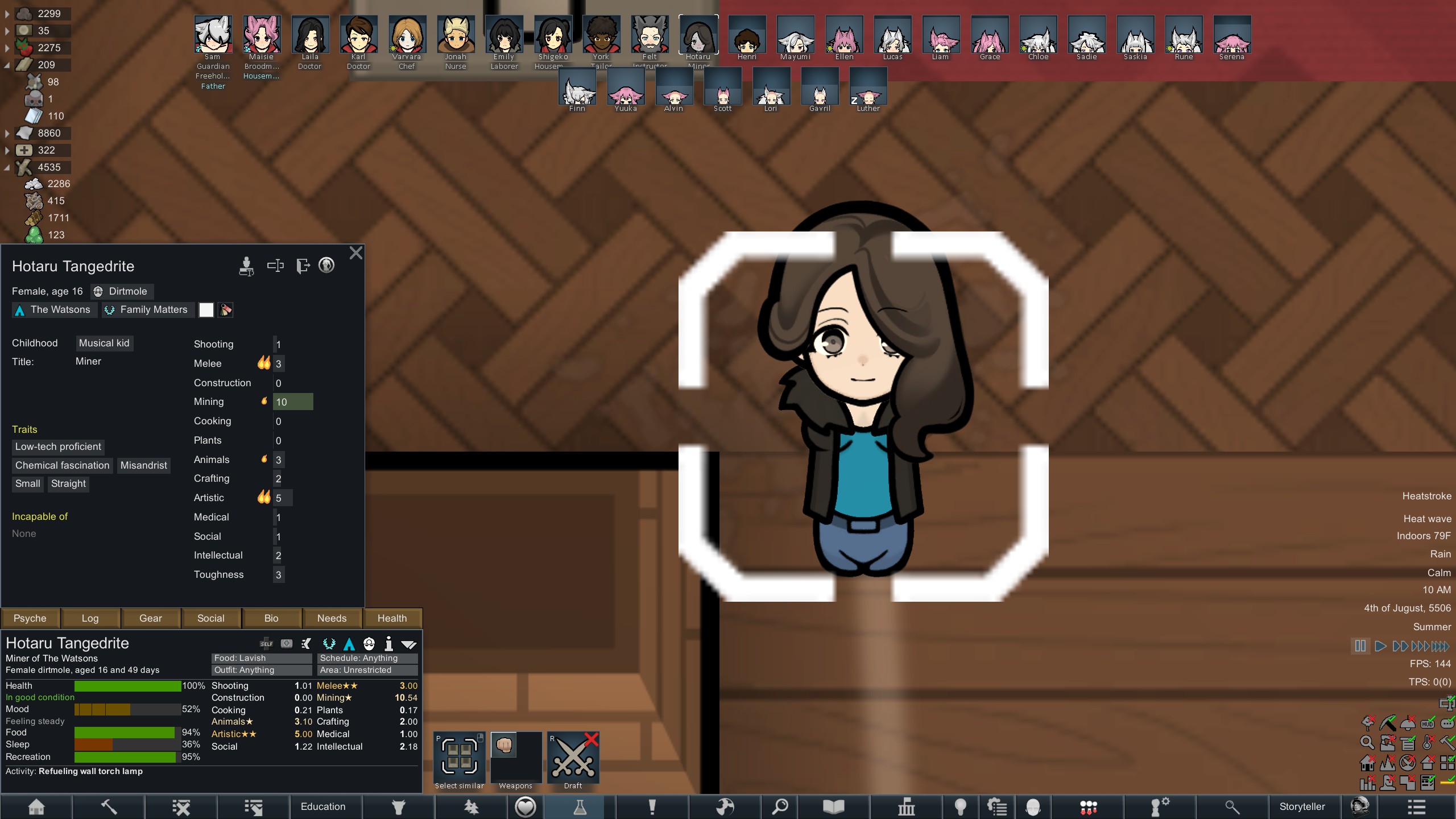Switch to the Health tab
Screen dimensions: 1456x819
click(x=392, y=618)
